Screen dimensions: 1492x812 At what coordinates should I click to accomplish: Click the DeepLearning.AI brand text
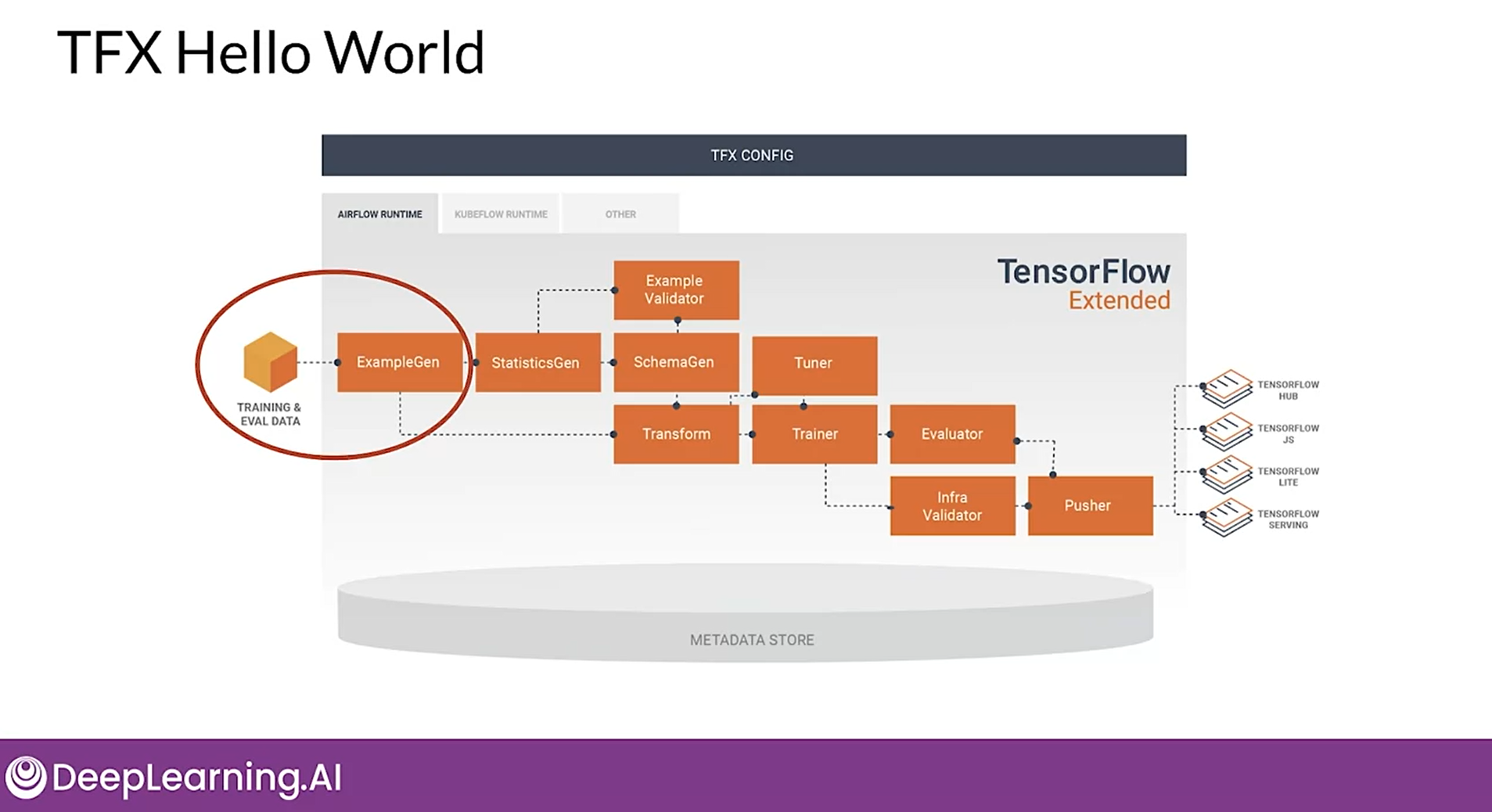pyautogui.click(x=196, y=777)
